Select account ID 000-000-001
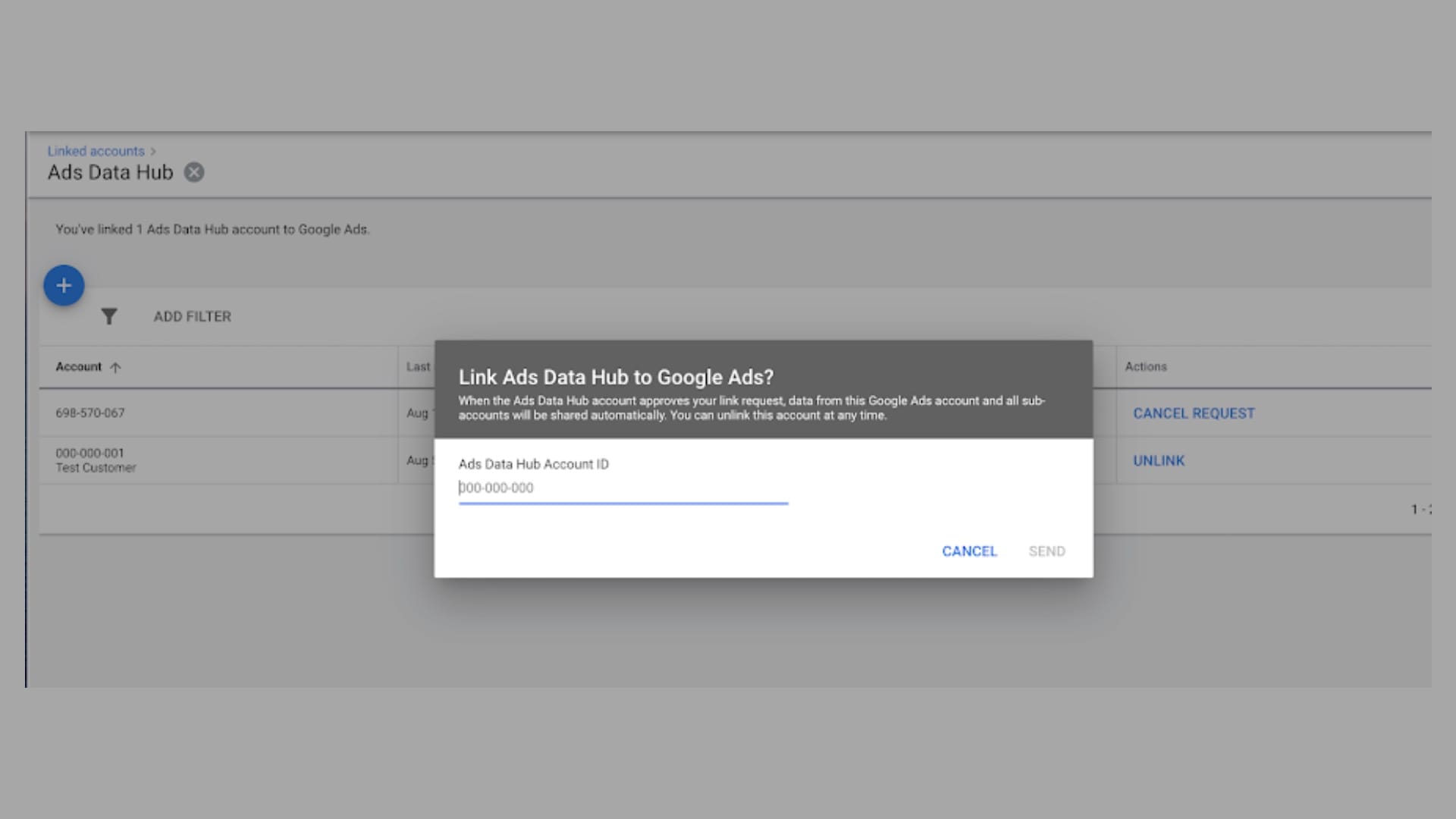Screen dimensions: 1456x819 coord(89,453)
